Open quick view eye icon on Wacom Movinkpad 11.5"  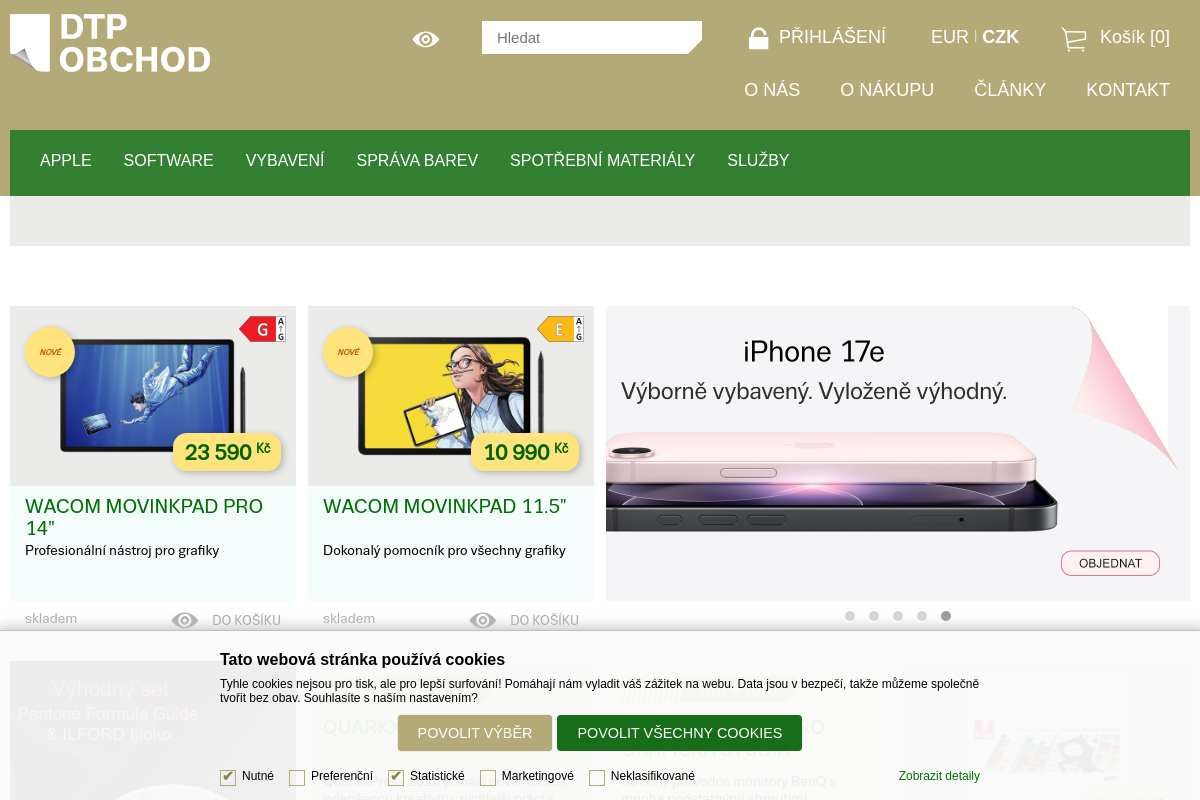pyautogui.click(x=482, y=620)
